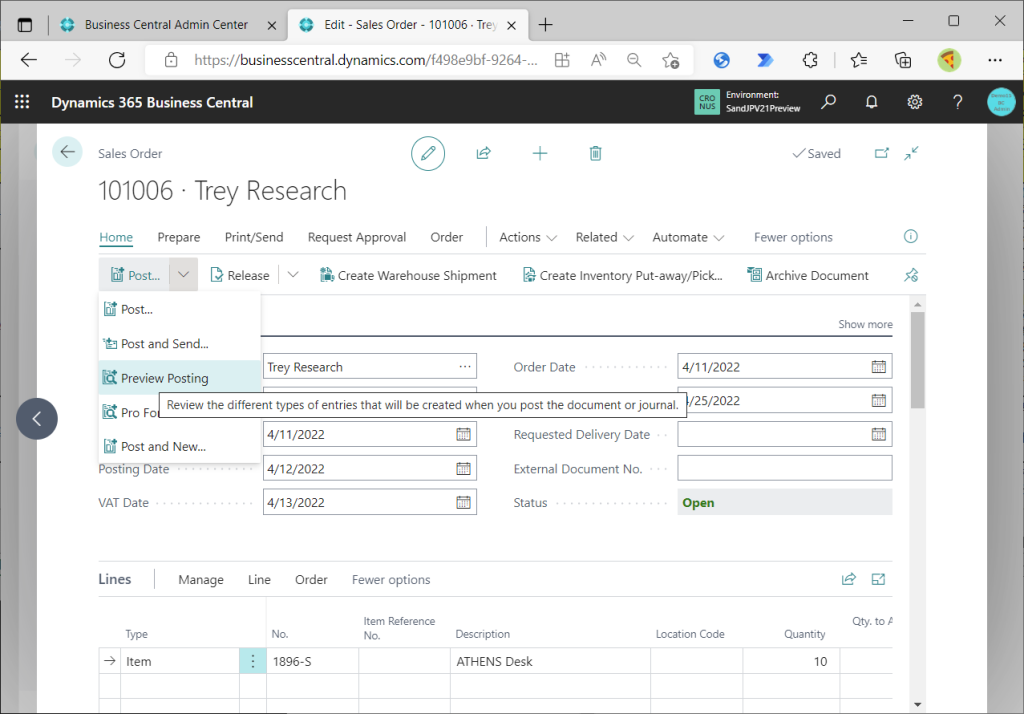
Task: Open a new browser tab
Action: tap(545, 25)
